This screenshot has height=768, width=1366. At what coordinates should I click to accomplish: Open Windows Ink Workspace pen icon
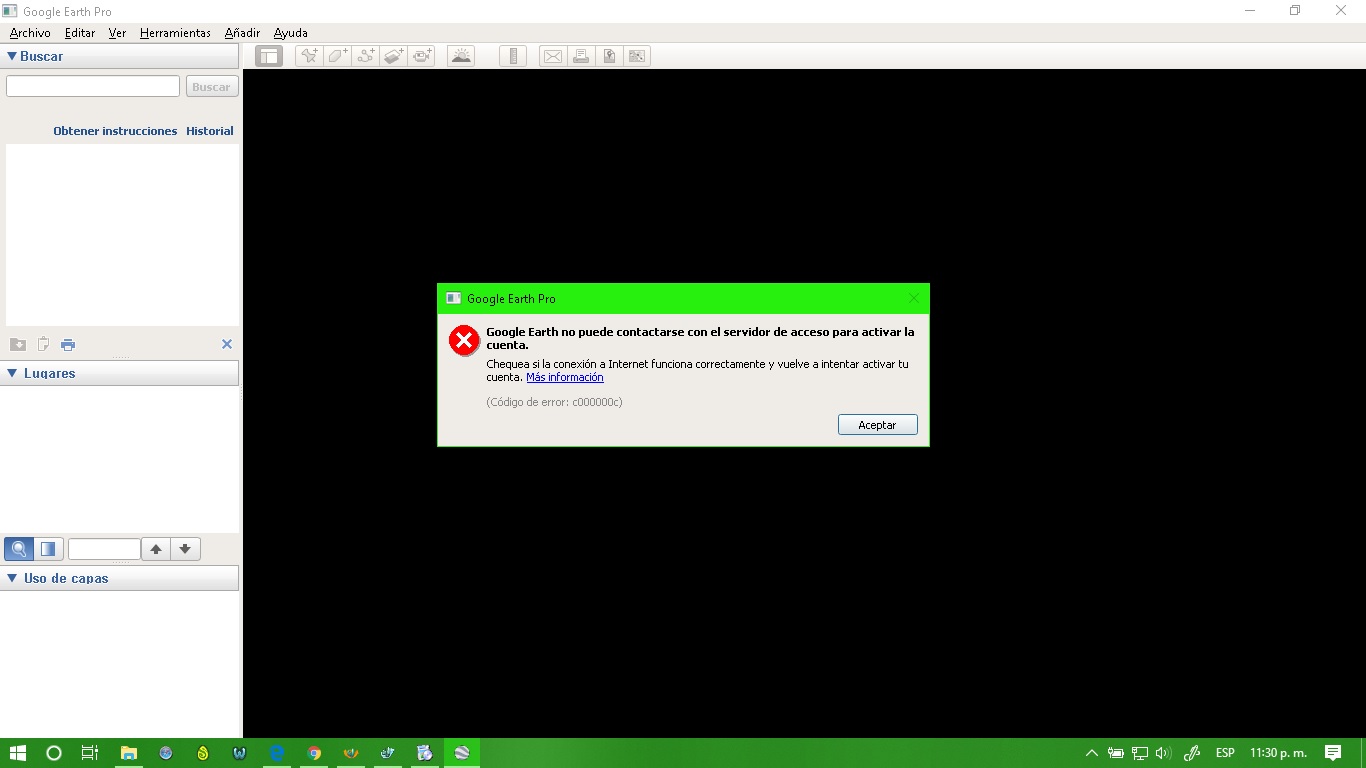pos(1192,753)
